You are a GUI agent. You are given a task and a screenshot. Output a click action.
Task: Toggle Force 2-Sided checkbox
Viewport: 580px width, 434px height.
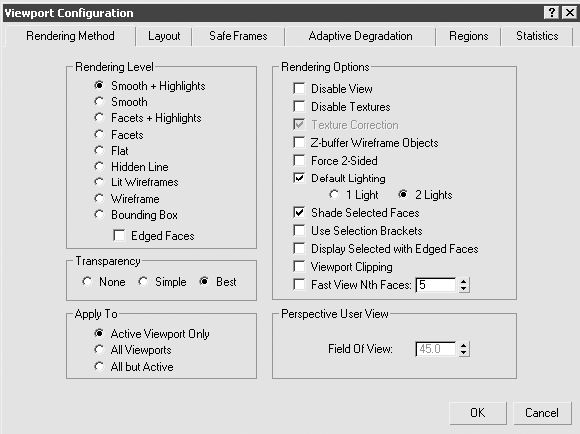click(299, 161)
